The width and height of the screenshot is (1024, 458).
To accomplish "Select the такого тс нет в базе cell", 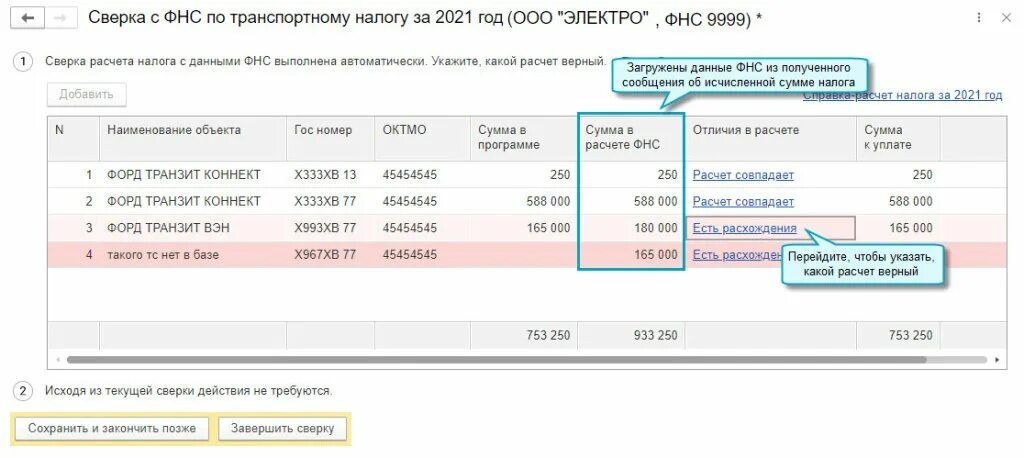I will coord(193,255).
